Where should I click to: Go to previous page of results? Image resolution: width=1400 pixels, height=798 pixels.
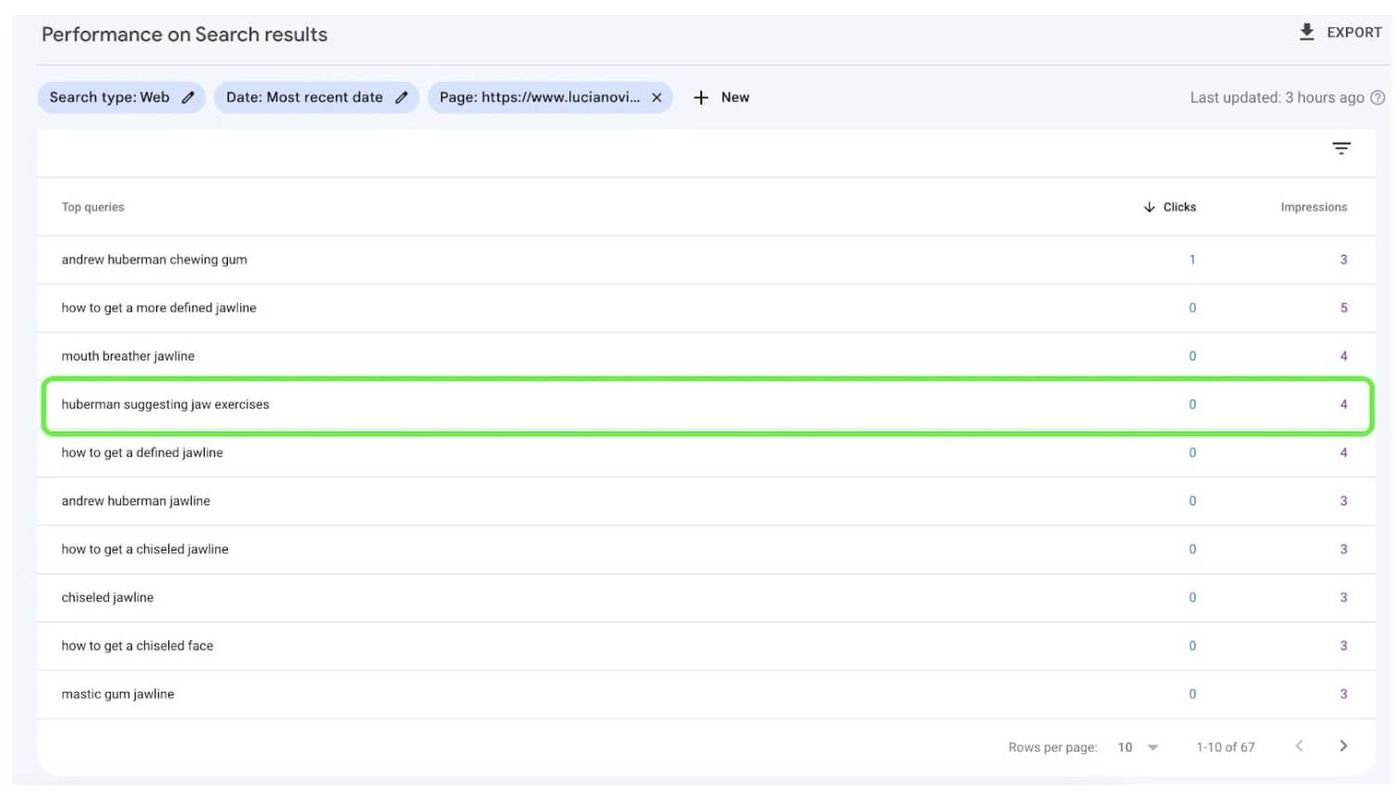1299,746
